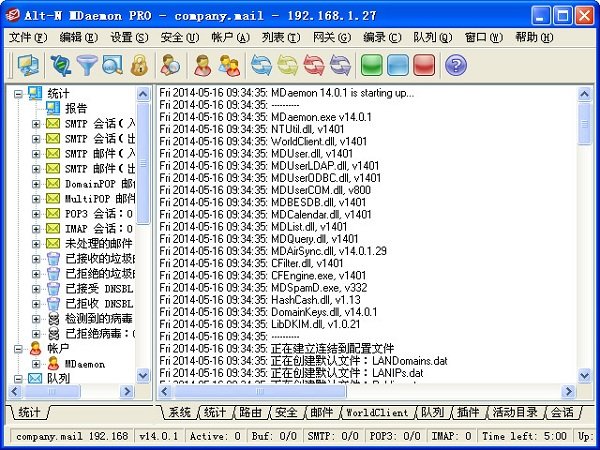600x450 pixels.
Task: Click the log line LibDKIM.dll, v1.0.21
Action: pos(259,324)
